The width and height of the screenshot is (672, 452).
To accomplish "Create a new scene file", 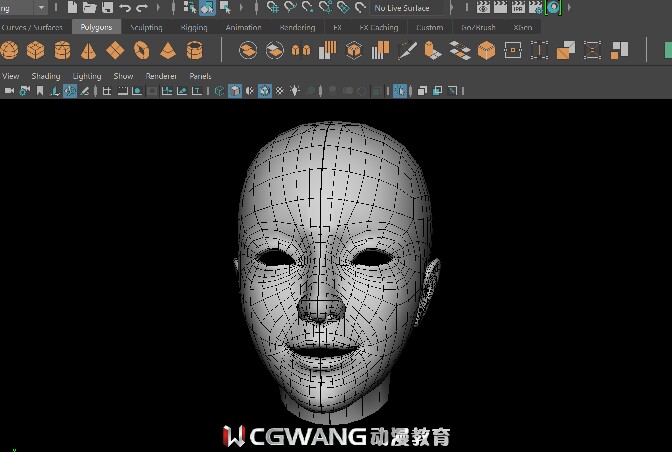I will click(72, 7).
